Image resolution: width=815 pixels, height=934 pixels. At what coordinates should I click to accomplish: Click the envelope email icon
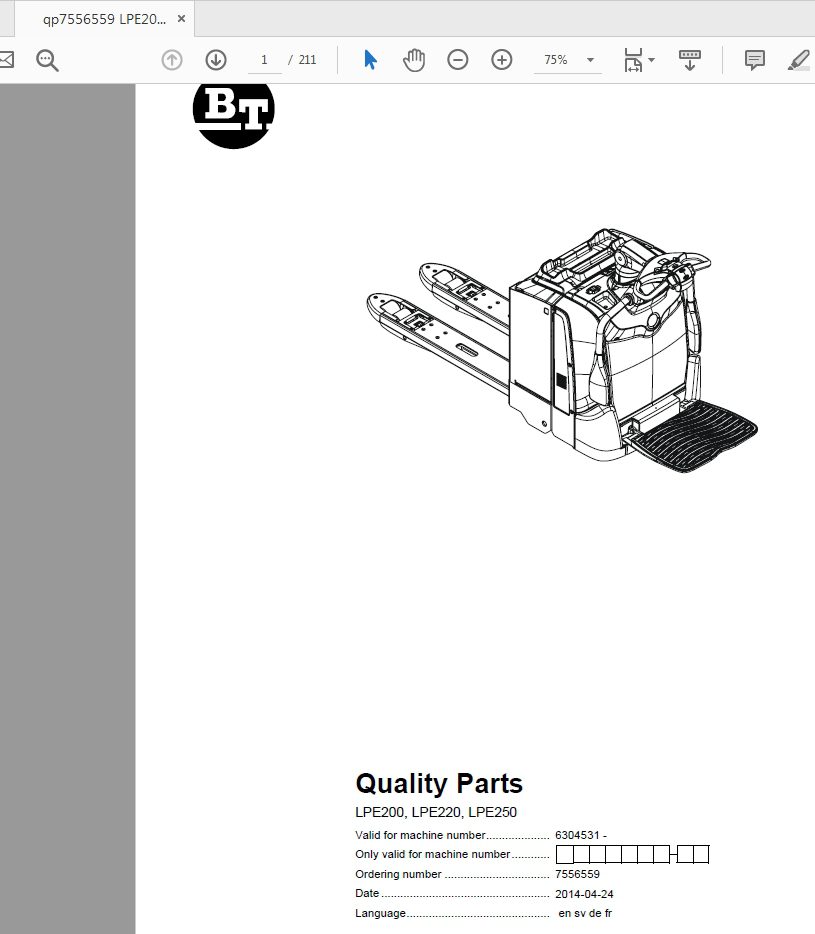coord(6,60)
